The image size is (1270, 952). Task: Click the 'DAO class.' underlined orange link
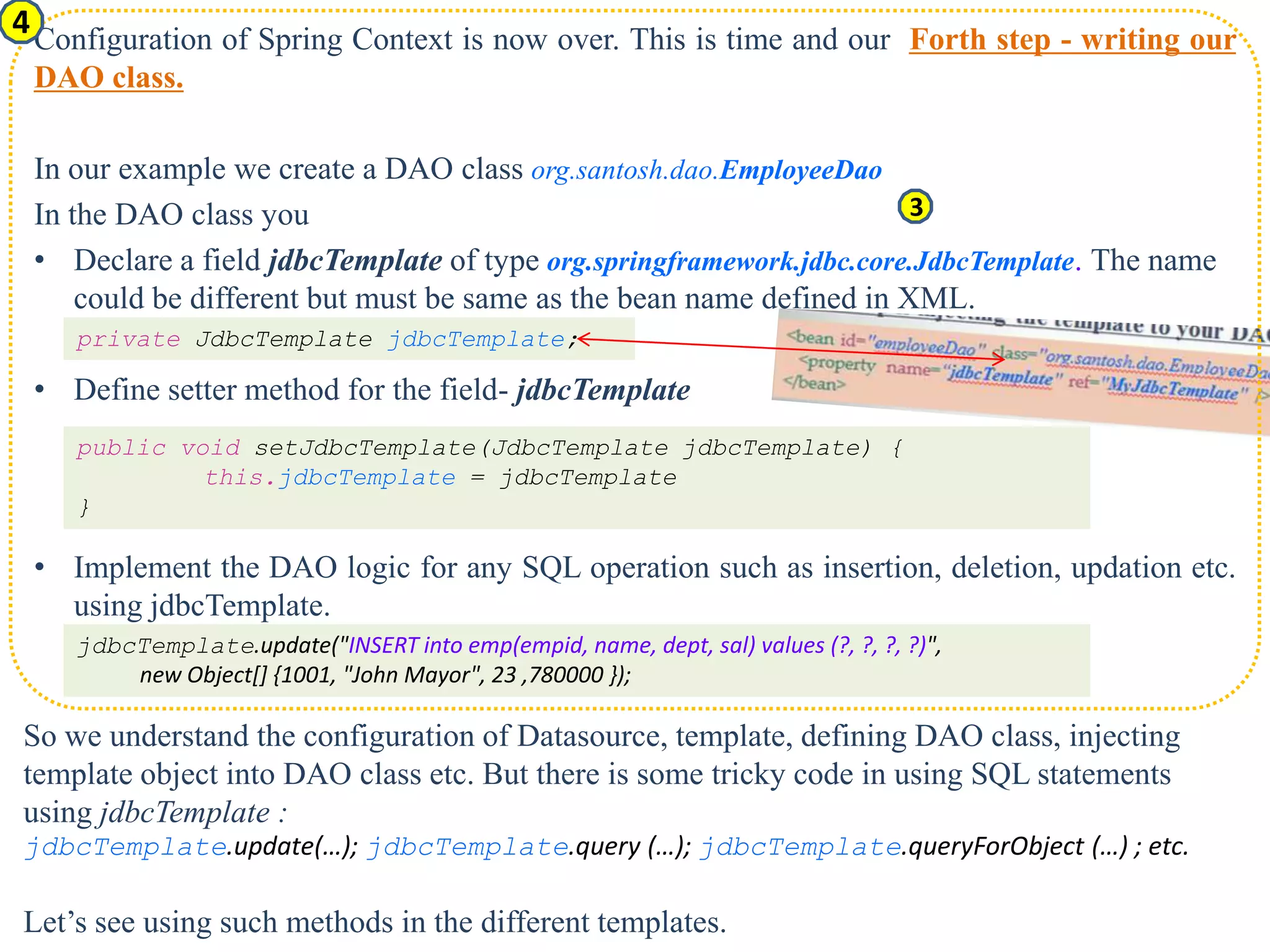point(109,79)
